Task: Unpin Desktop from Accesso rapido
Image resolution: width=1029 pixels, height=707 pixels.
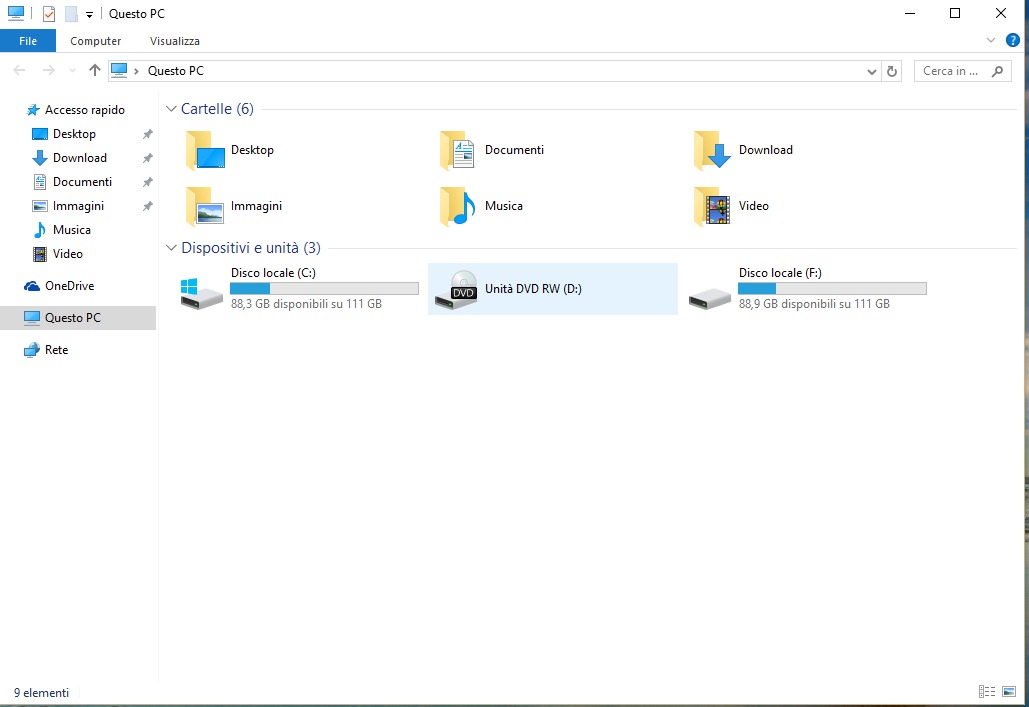Action: coord(148,134)
